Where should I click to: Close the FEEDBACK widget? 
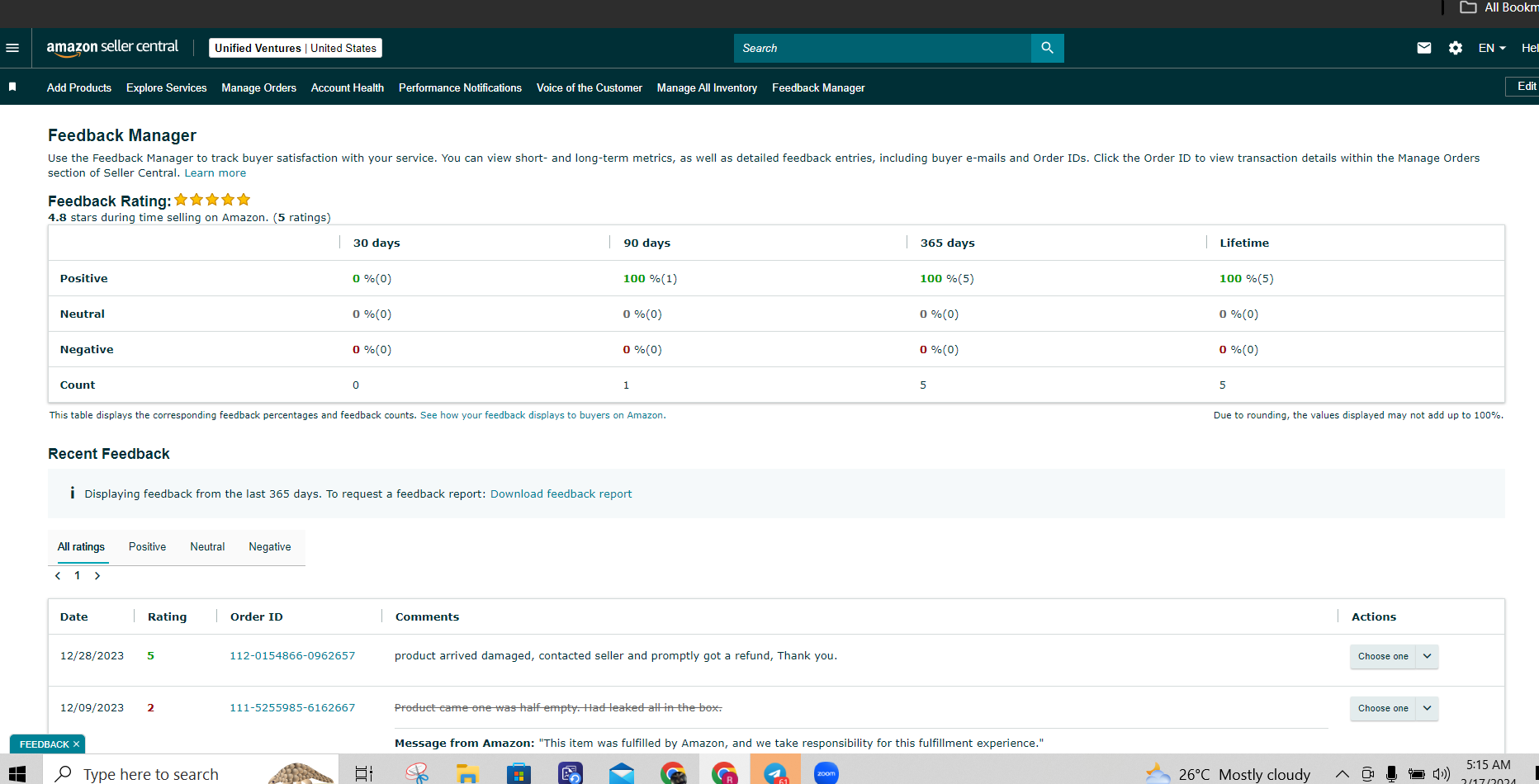76,744
